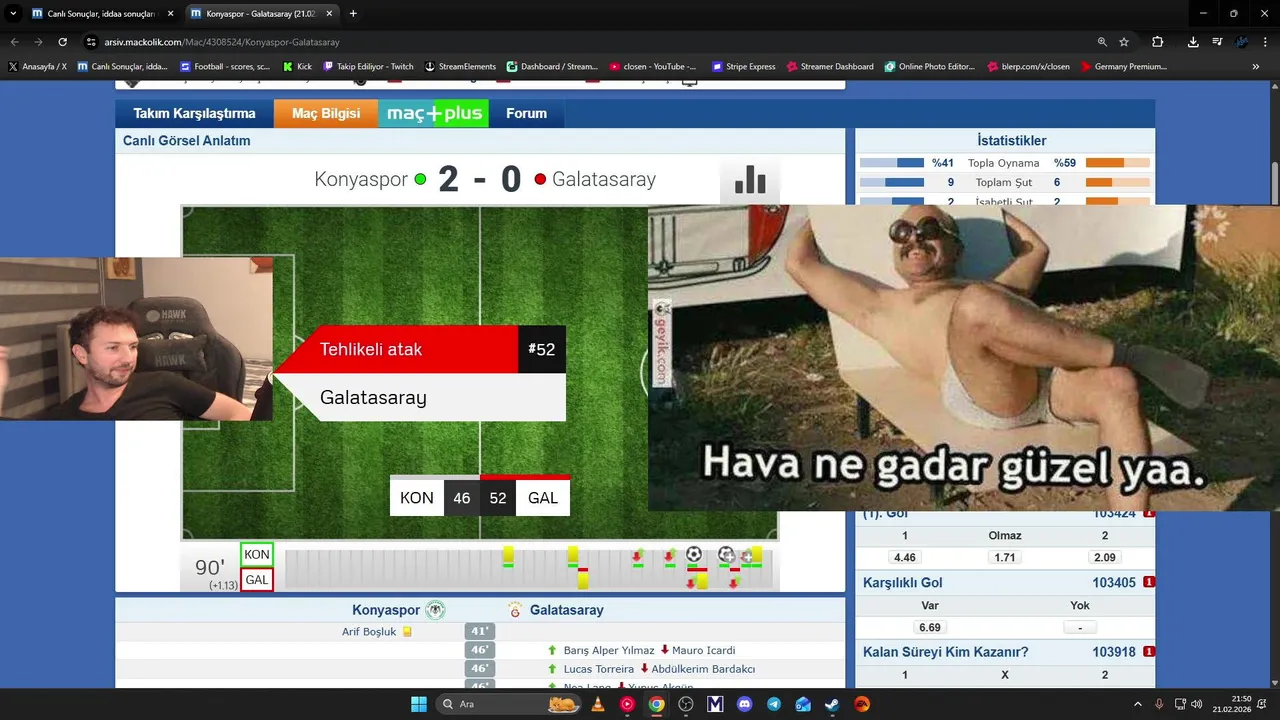This screenshot has height=720, width=1280.
Task: Open Discord from the taskbar
Action: click(744, 704)
